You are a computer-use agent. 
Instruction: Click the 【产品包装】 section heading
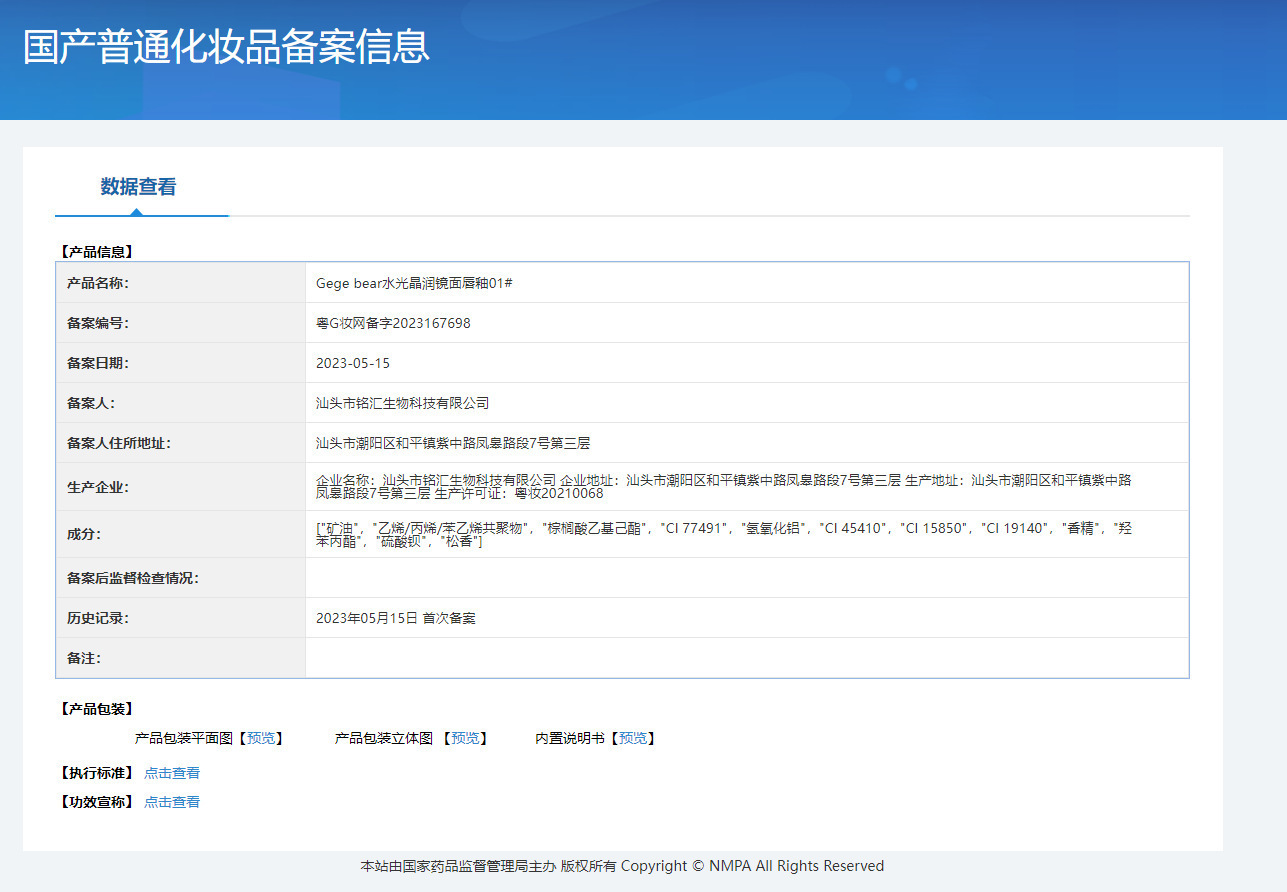tap(96, 709)
